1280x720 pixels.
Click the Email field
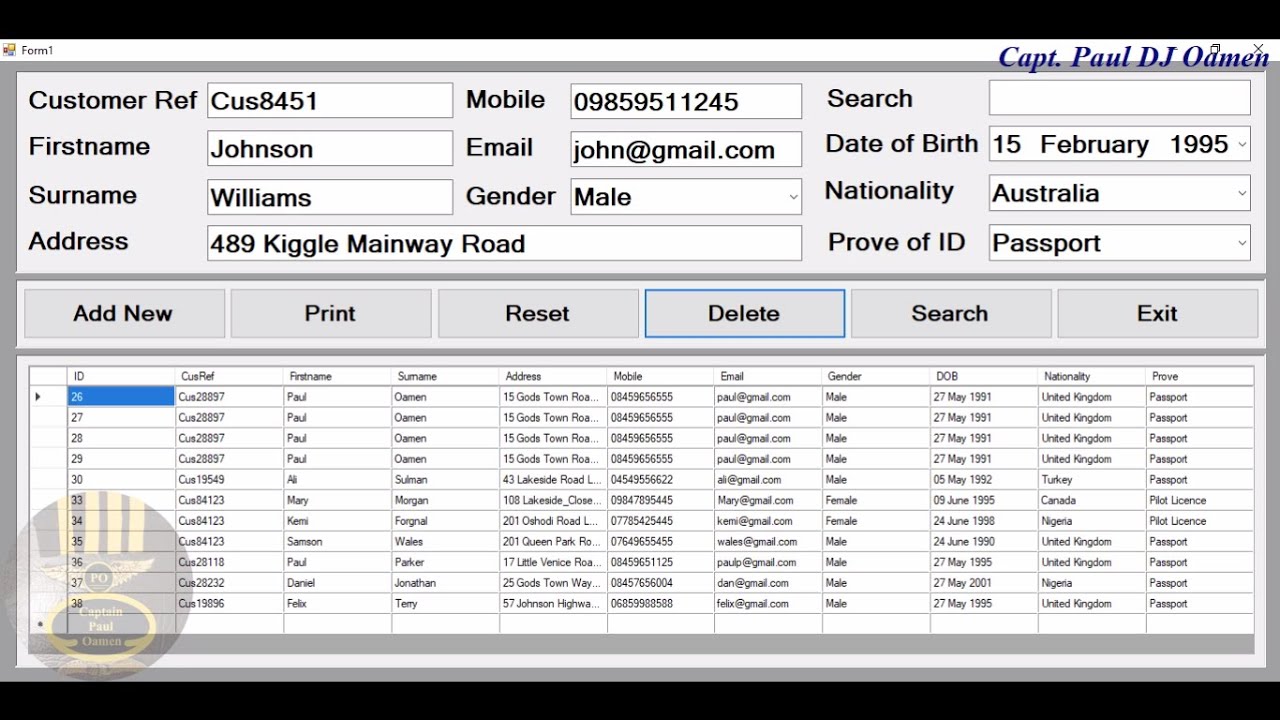click(686, 149)
